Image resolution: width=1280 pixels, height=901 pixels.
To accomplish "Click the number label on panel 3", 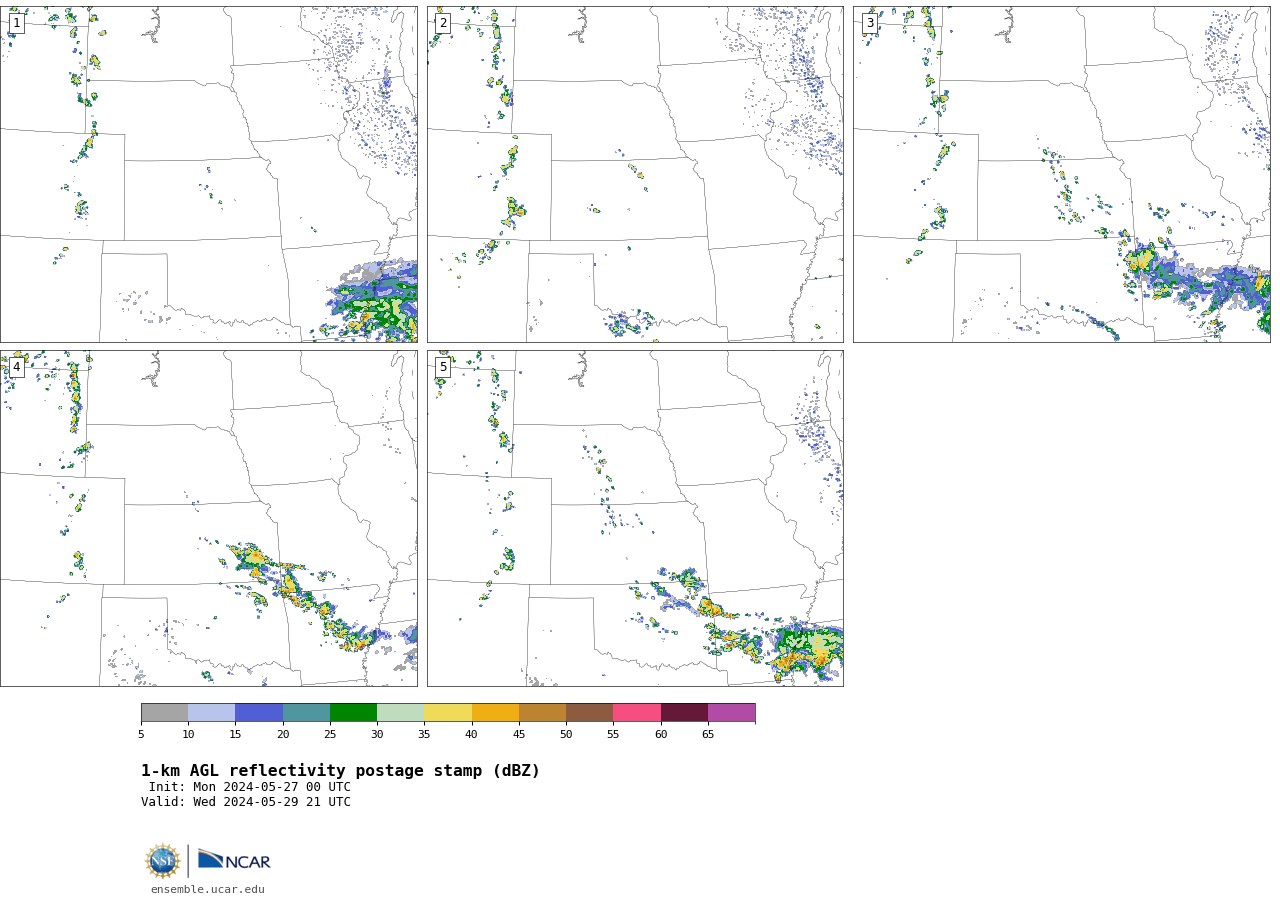I will click(x=870, y=23).
